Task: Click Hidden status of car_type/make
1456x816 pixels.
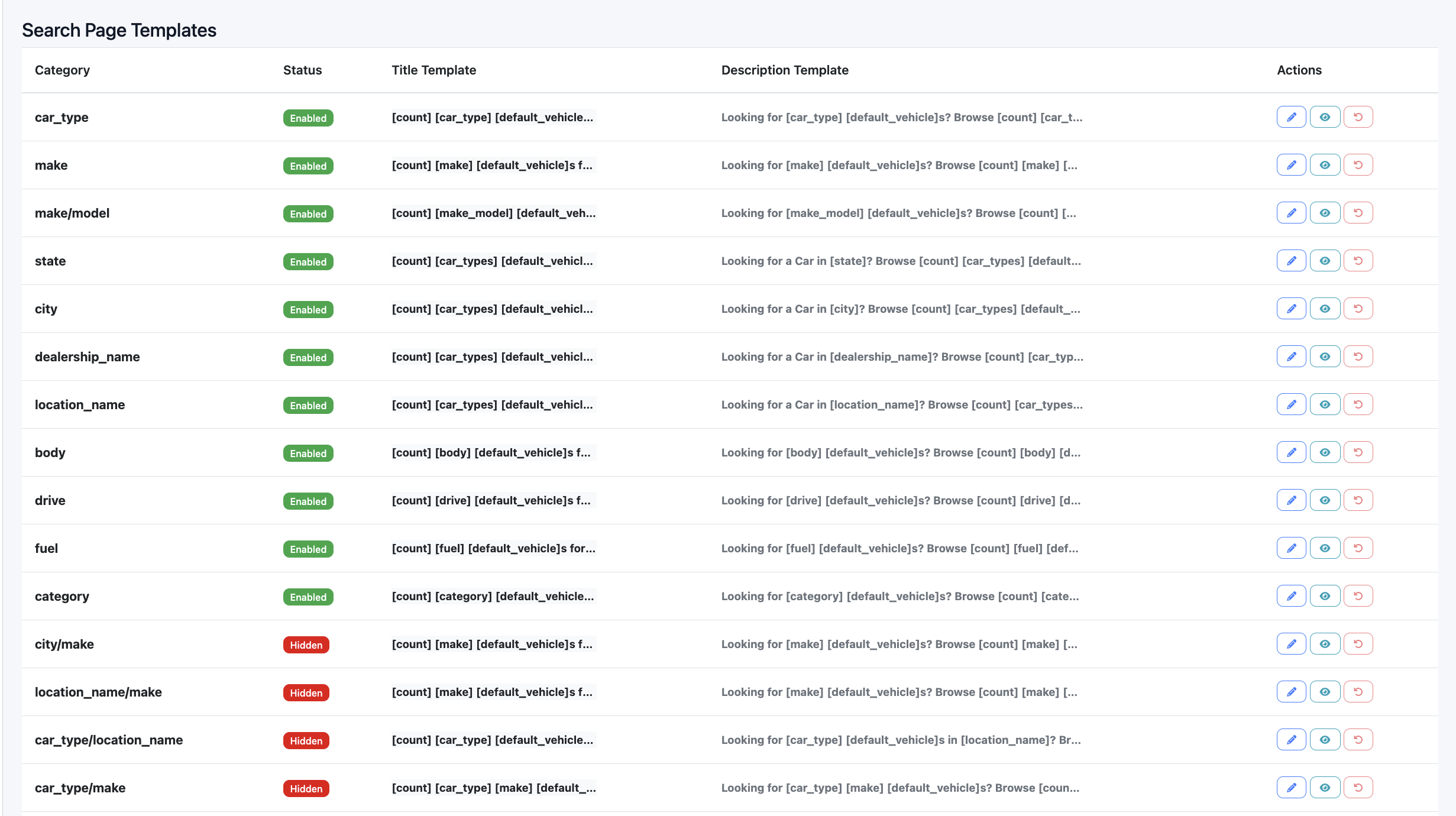Action: coord(306,788)
